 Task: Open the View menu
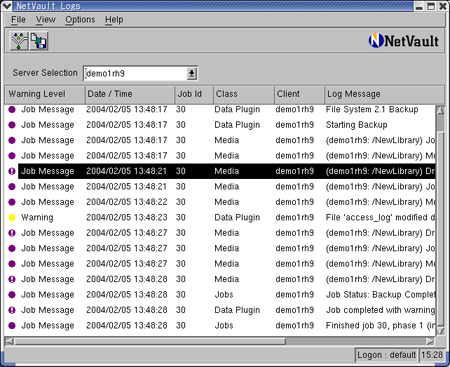click(46, 20)
